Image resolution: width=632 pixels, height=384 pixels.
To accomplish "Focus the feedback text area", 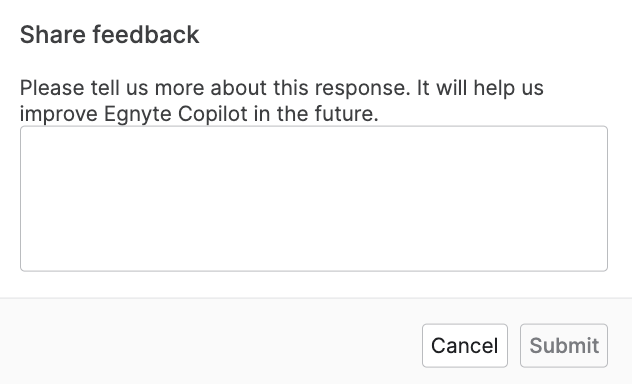I will click(x=314, y=199).
